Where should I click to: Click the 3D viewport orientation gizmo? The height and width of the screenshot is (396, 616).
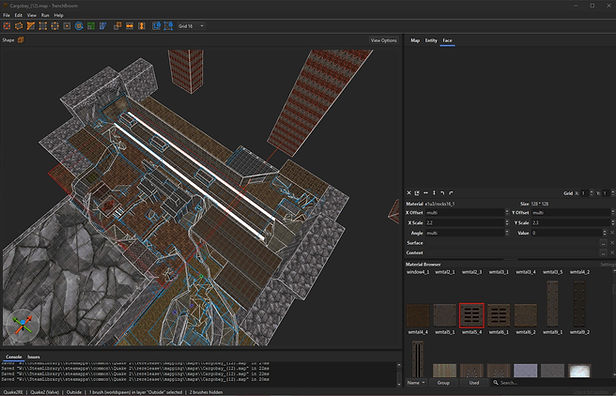click(x=23, y=326)
